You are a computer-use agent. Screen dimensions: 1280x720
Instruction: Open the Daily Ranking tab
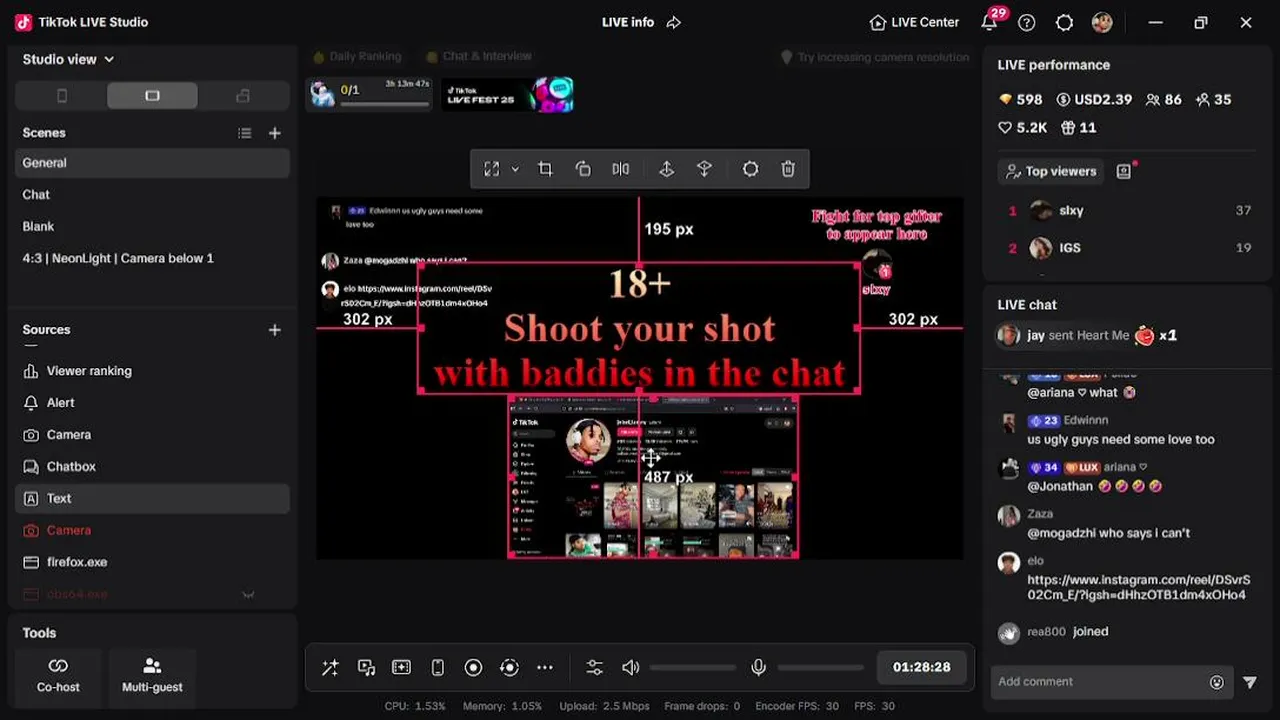[358, 57]
